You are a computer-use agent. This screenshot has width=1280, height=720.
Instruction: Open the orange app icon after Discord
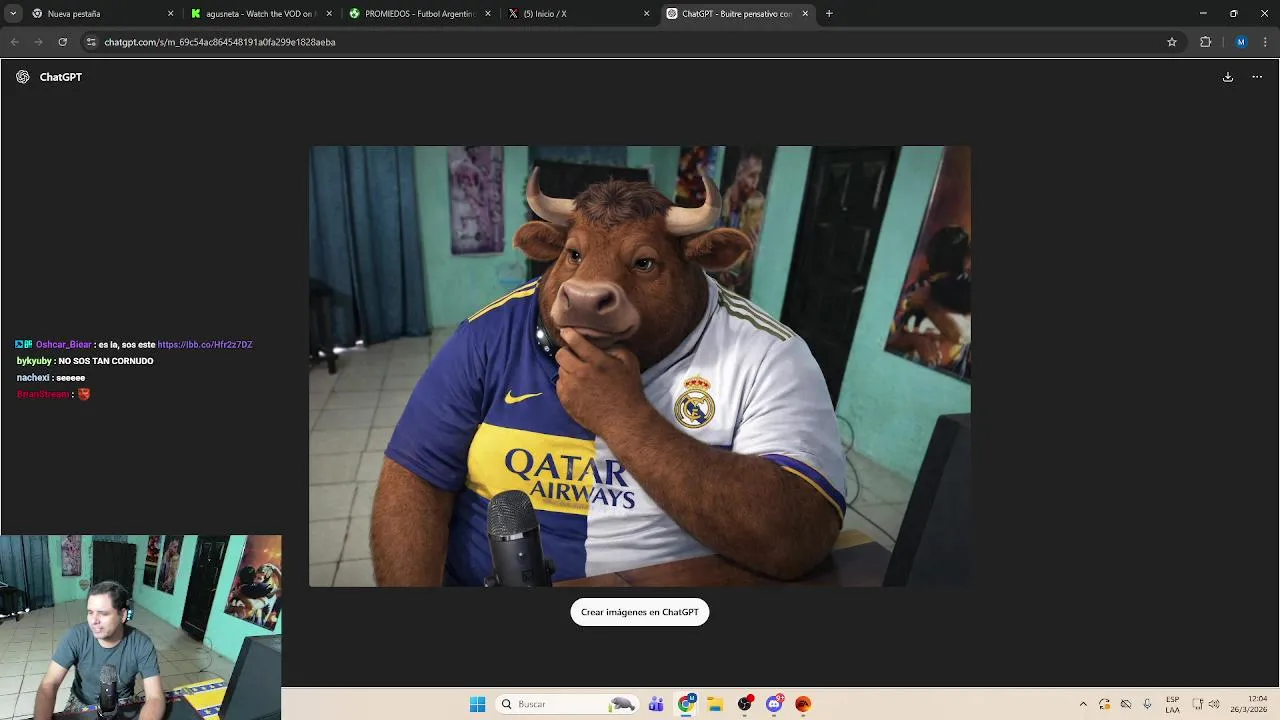(803, 704)
